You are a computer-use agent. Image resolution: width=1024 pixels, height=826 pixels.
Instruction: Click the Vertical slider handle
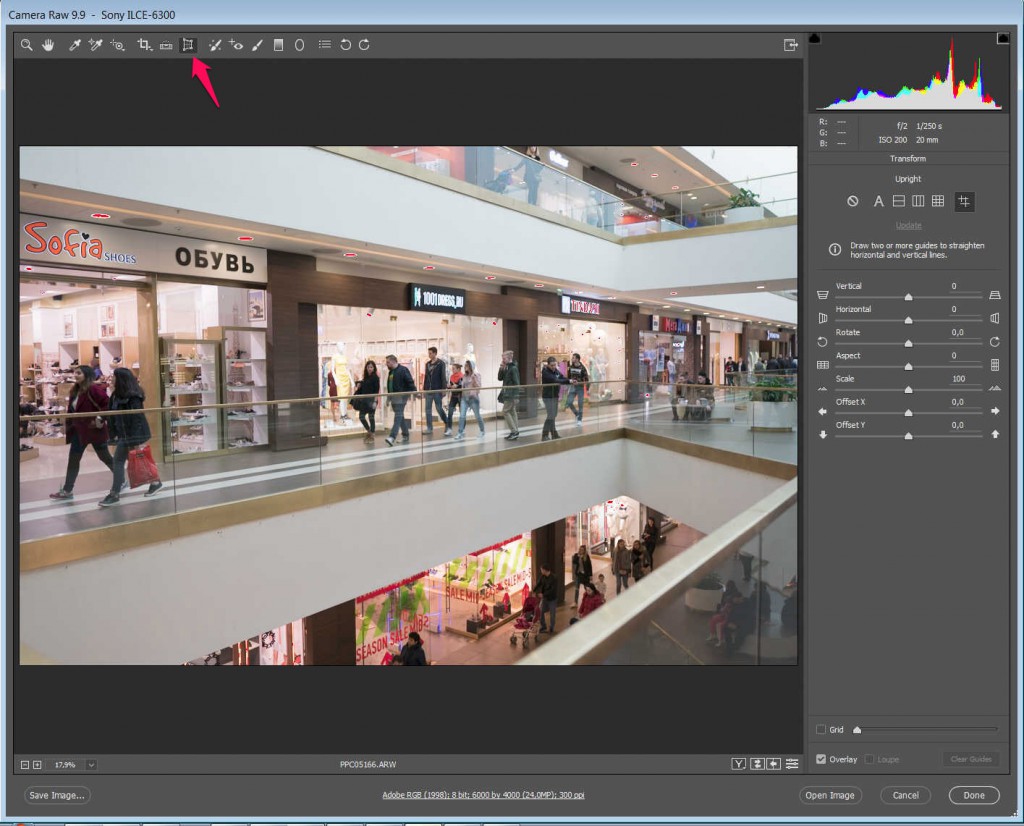(908, 297)
